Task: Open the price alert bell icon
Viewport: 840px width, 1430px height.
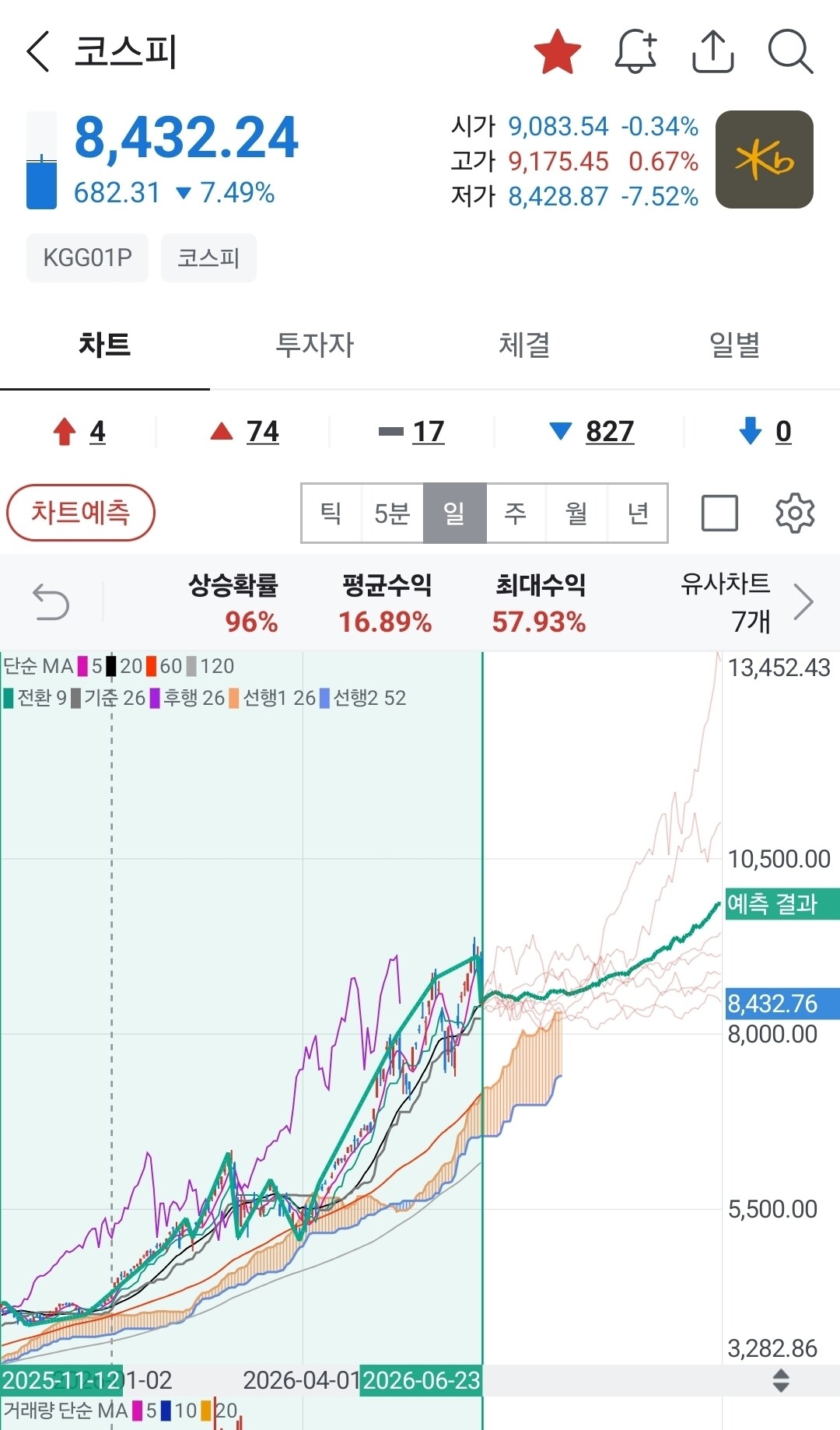Action: click(635, 51)
